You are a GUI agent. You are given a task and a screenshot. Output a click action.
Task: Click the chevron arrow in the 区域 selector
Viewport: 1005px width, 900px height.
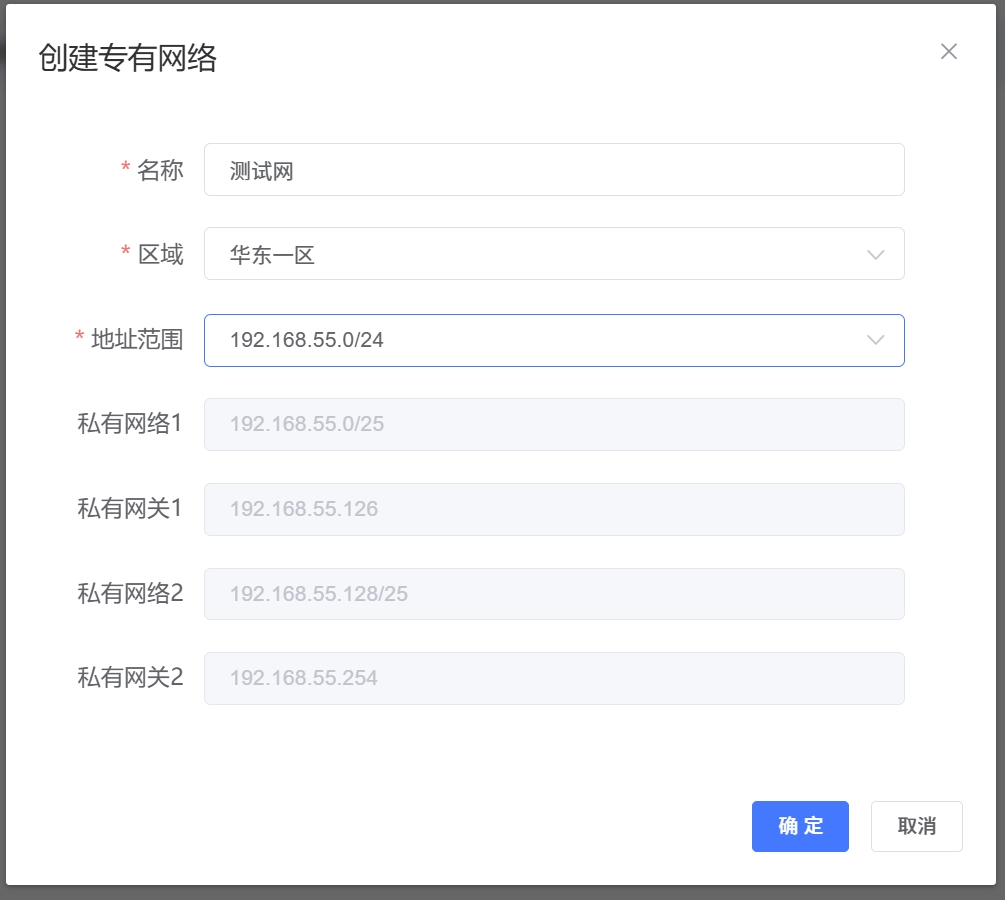click(x=876, y=255)
